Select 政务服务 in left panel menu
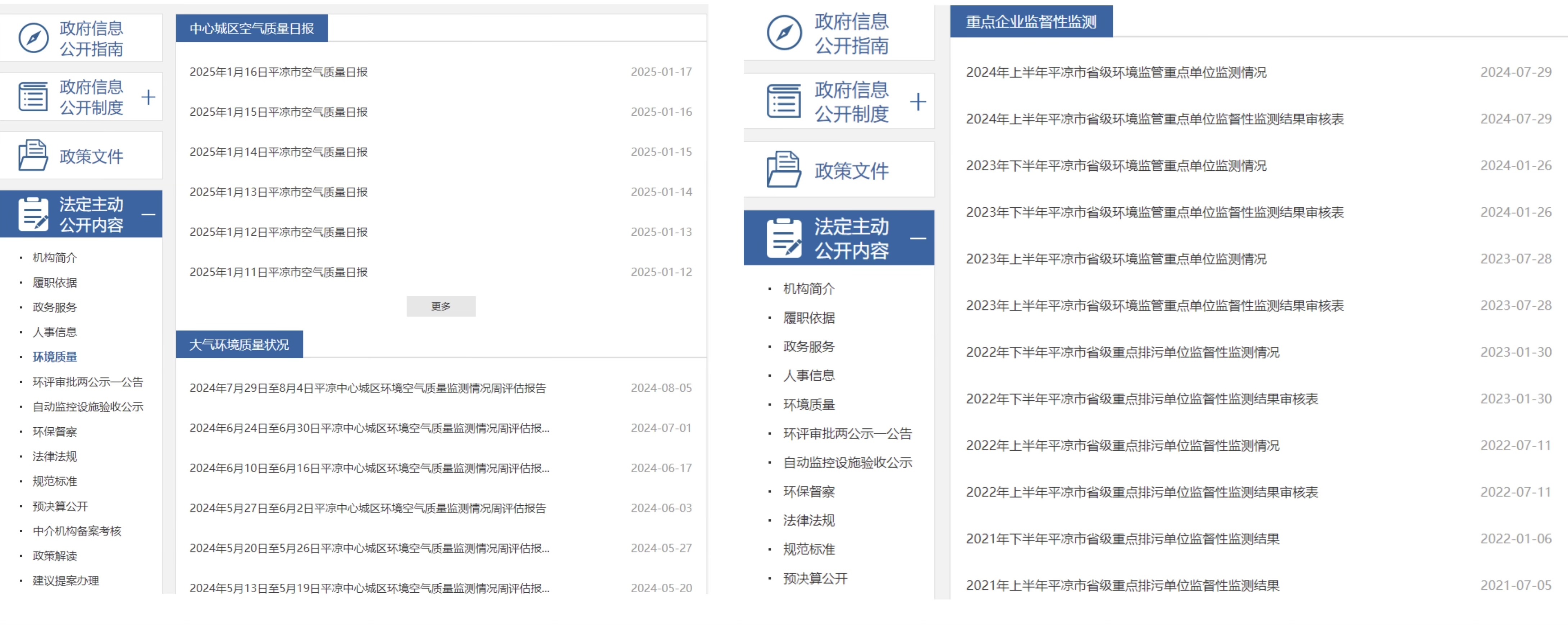 click(55, 307)
